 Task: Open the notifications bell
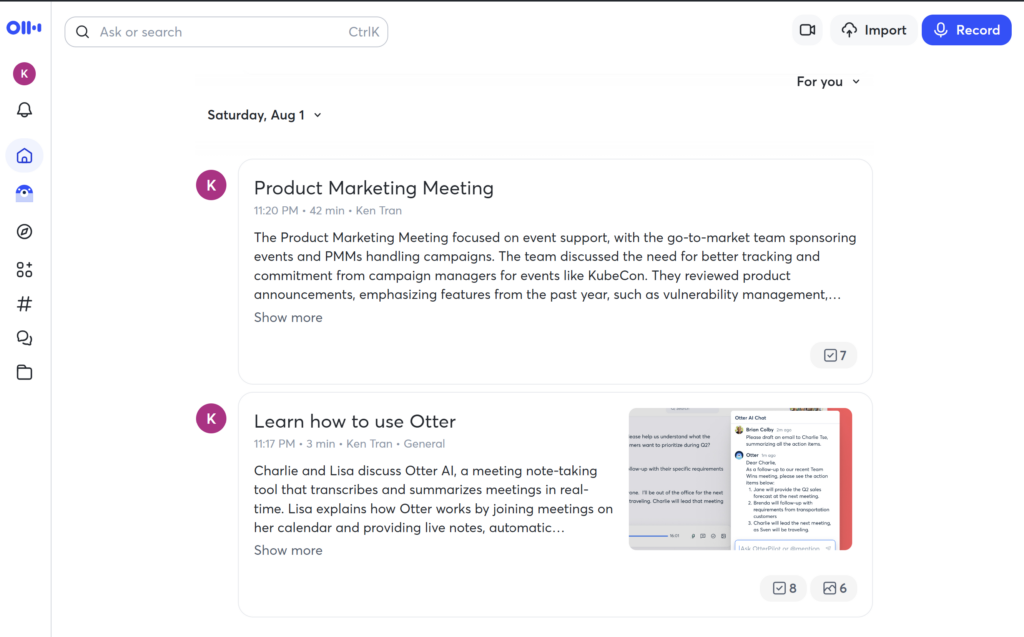tap(24, 110)
